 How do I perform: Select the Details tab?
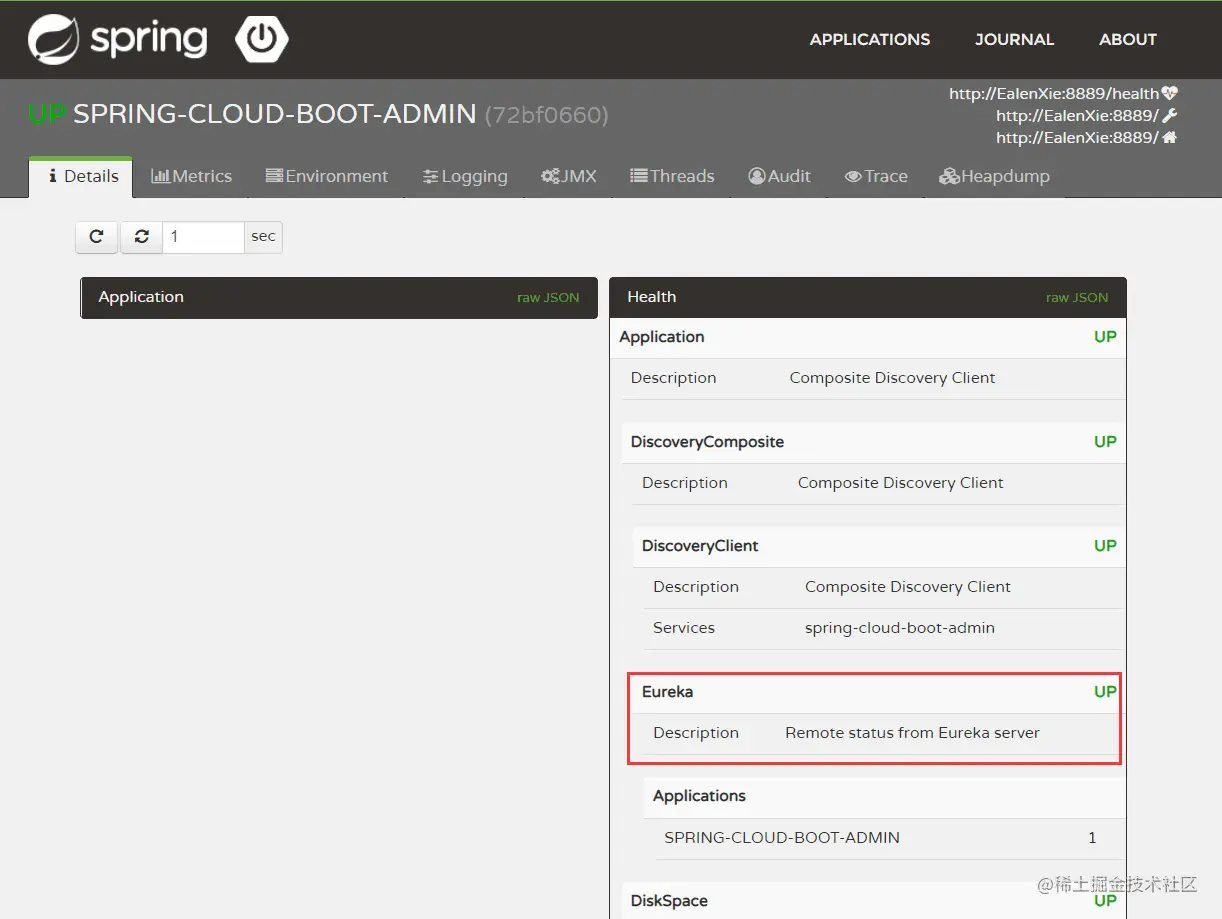(x=81, y=177)
